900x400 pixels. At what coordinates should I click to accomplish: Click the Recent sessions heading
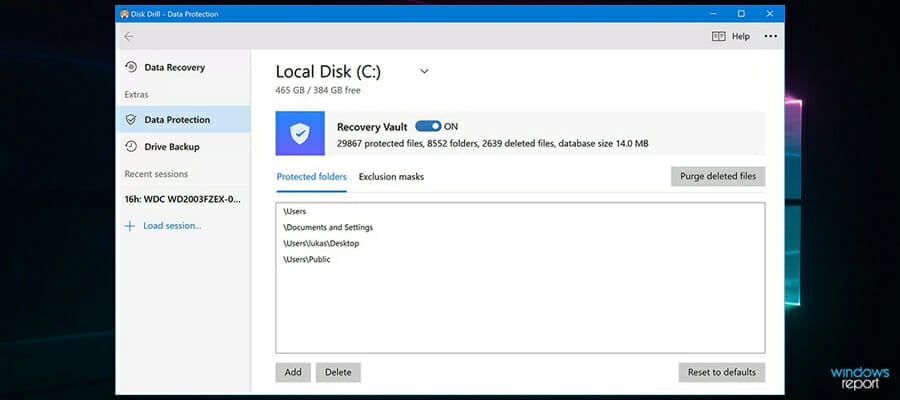[156, 174]
